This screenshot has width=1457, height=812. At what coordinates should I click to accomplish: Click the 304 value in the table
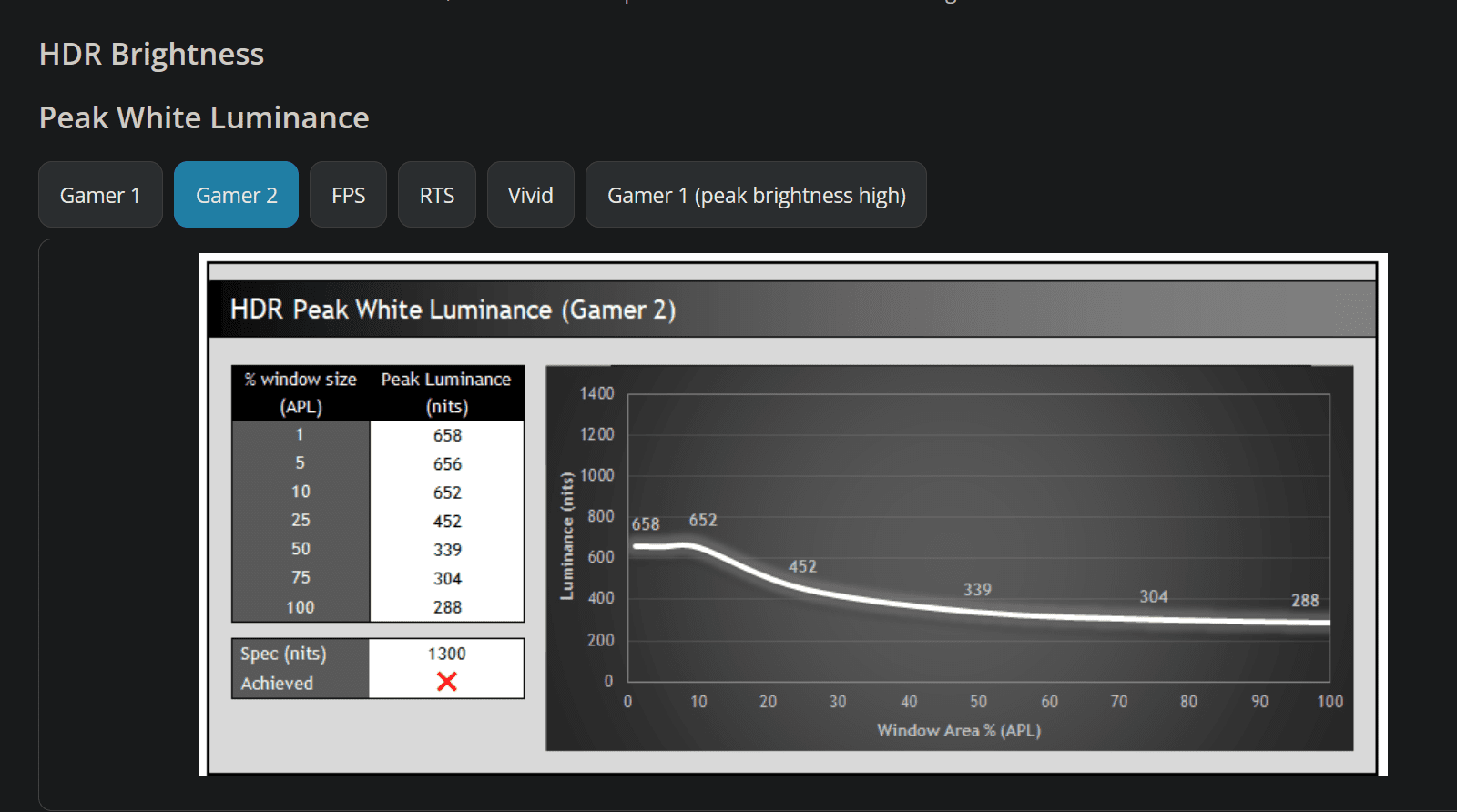(x=447, y=579)
